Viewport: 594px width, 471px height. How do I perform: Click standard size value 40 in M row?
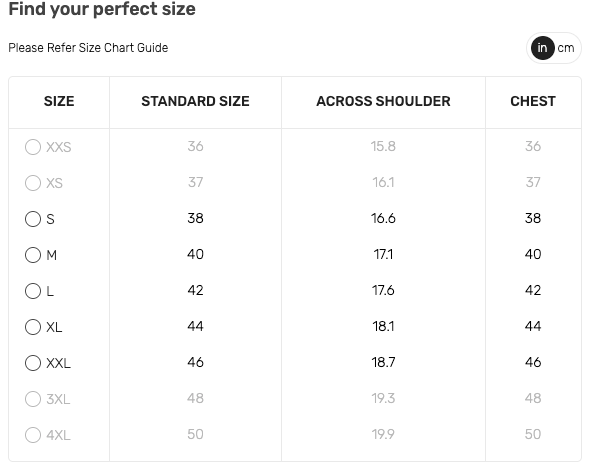[x=195, y=254]
